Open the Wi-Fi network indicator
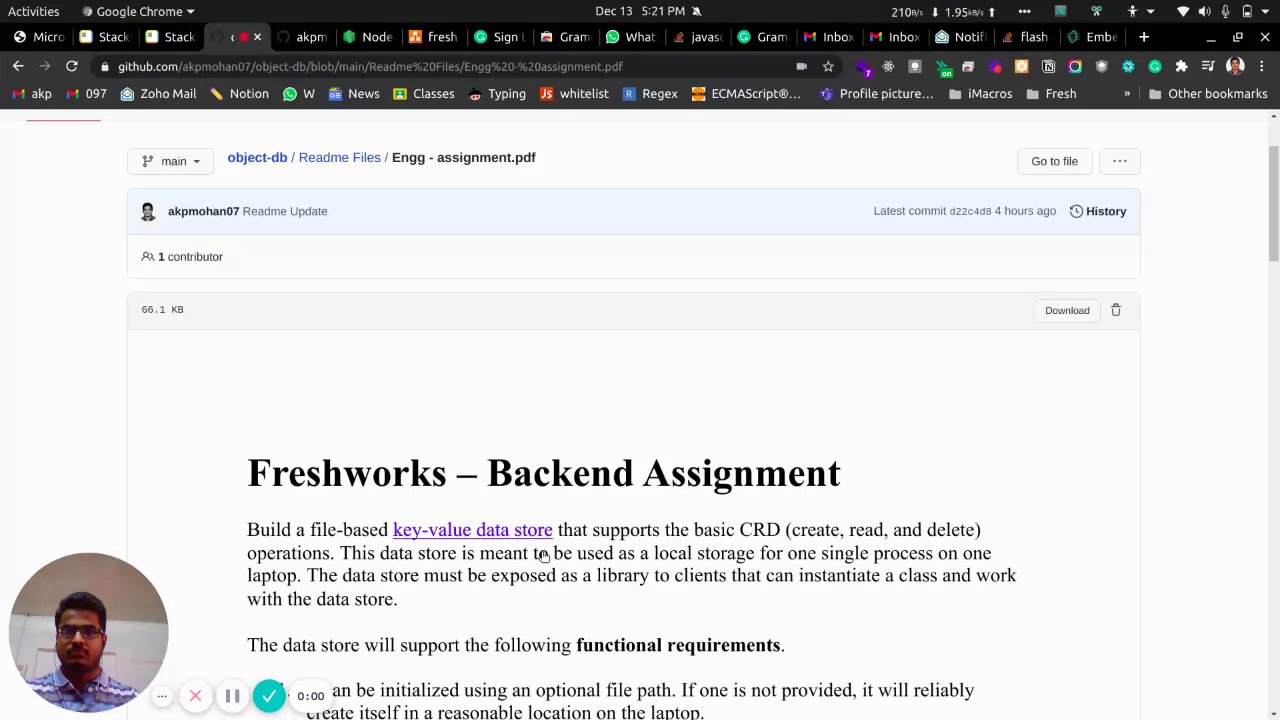The height and width of the screenshot is (720, 1280). (x=1184, y=11)
